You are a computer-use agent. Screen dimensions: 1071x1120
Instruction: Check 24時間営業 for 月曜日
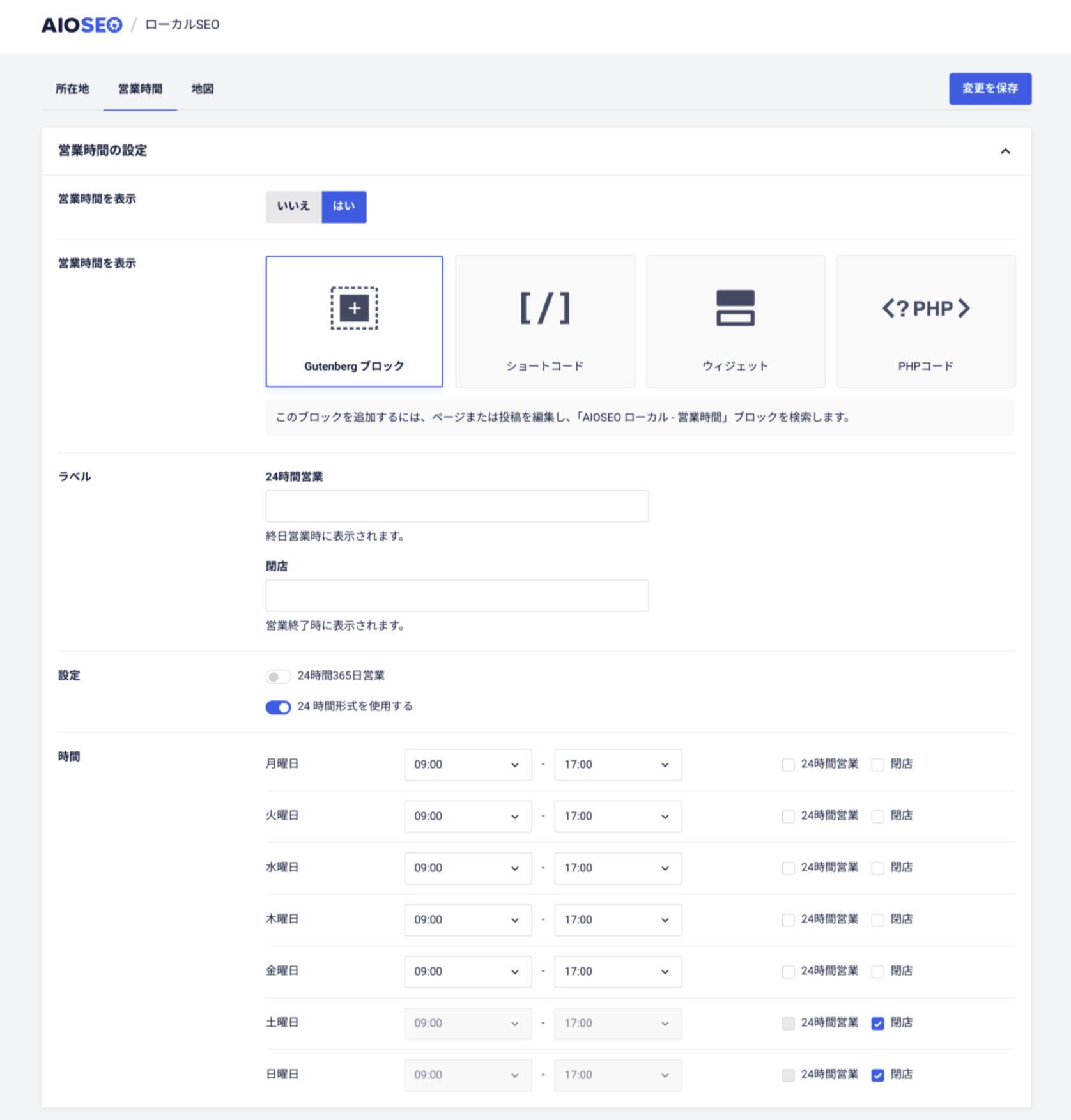tap(789, 765)
